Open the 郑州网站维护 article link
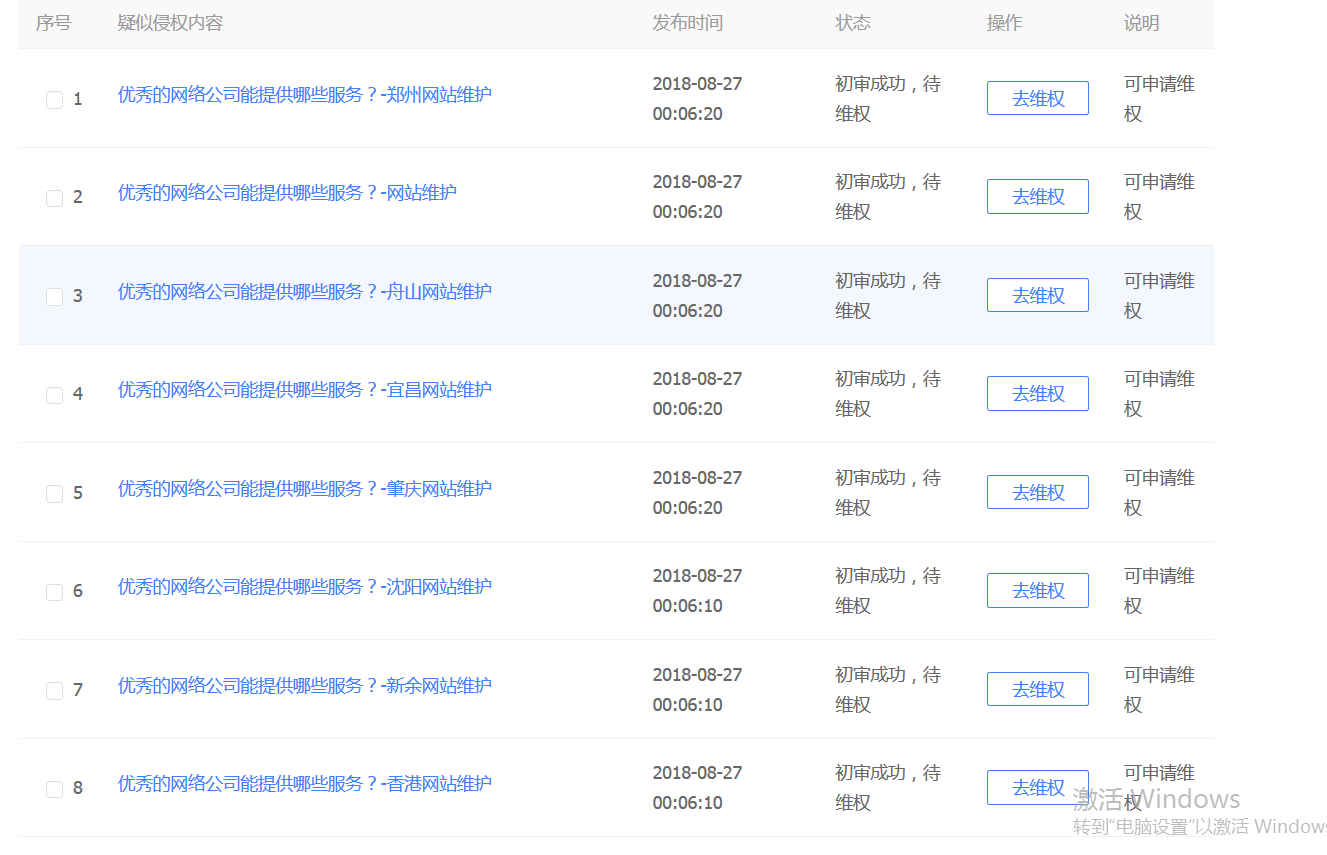 tap(304, 95)
